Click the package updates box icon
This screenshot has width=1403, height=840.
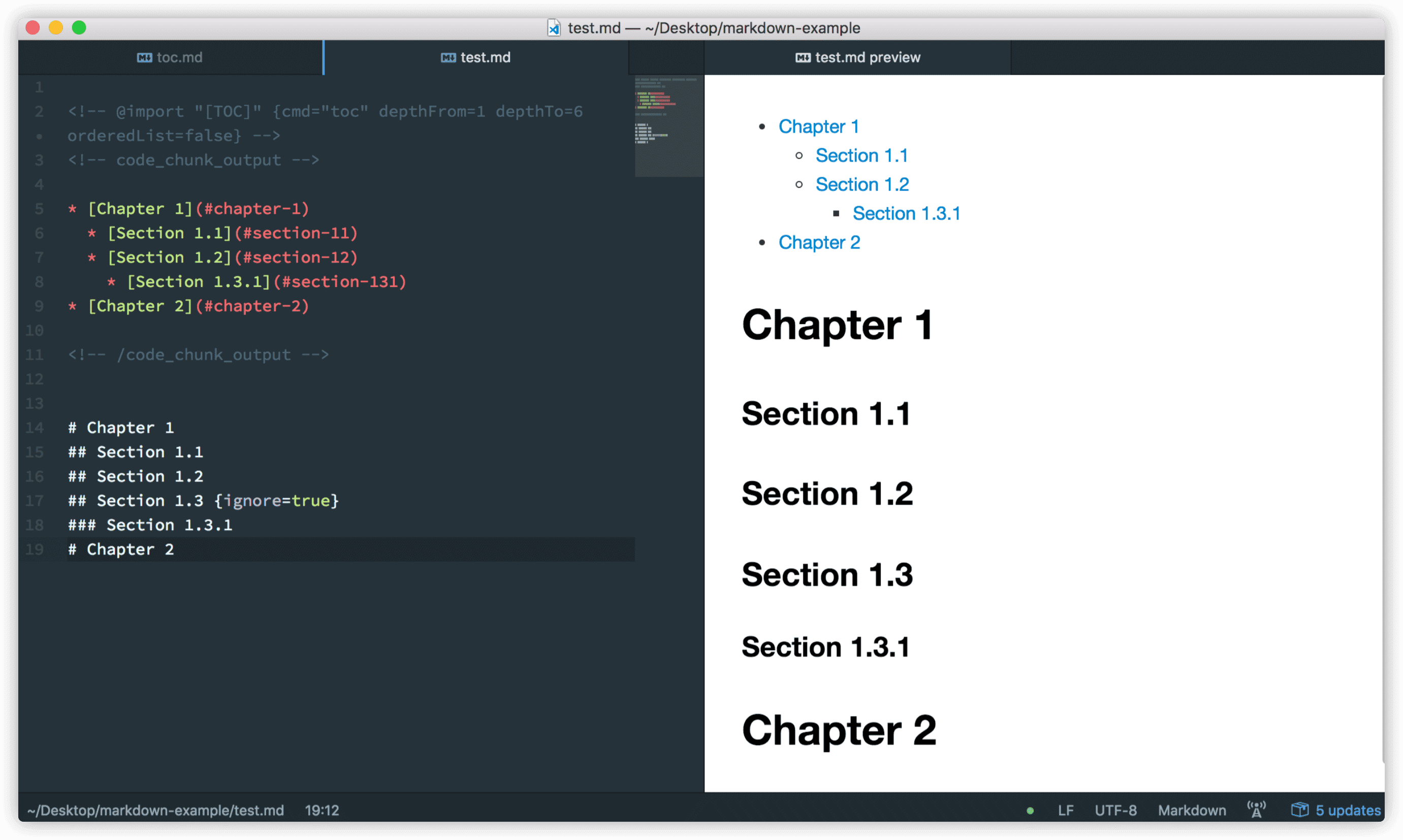coord(1299,810)
